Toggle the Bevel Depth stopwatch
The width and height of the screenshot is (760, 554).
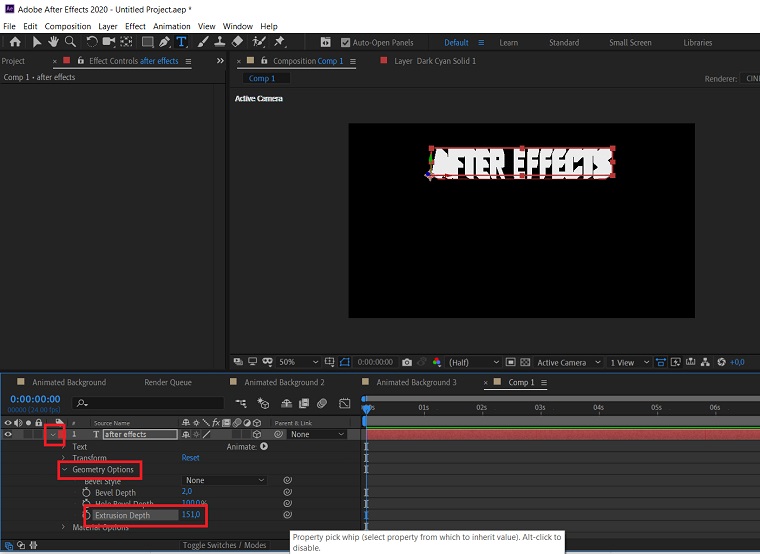pos(86,492)
